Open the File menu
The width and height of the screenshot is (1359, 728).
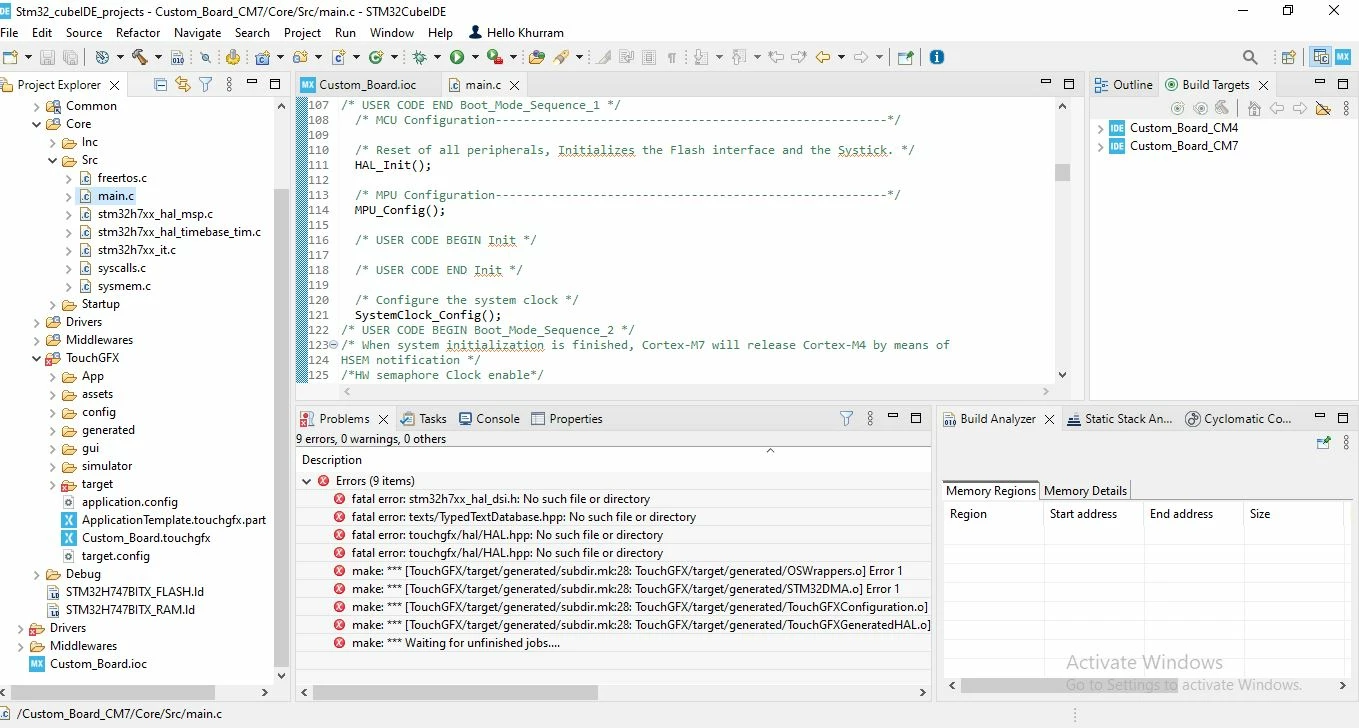point(9,32)
